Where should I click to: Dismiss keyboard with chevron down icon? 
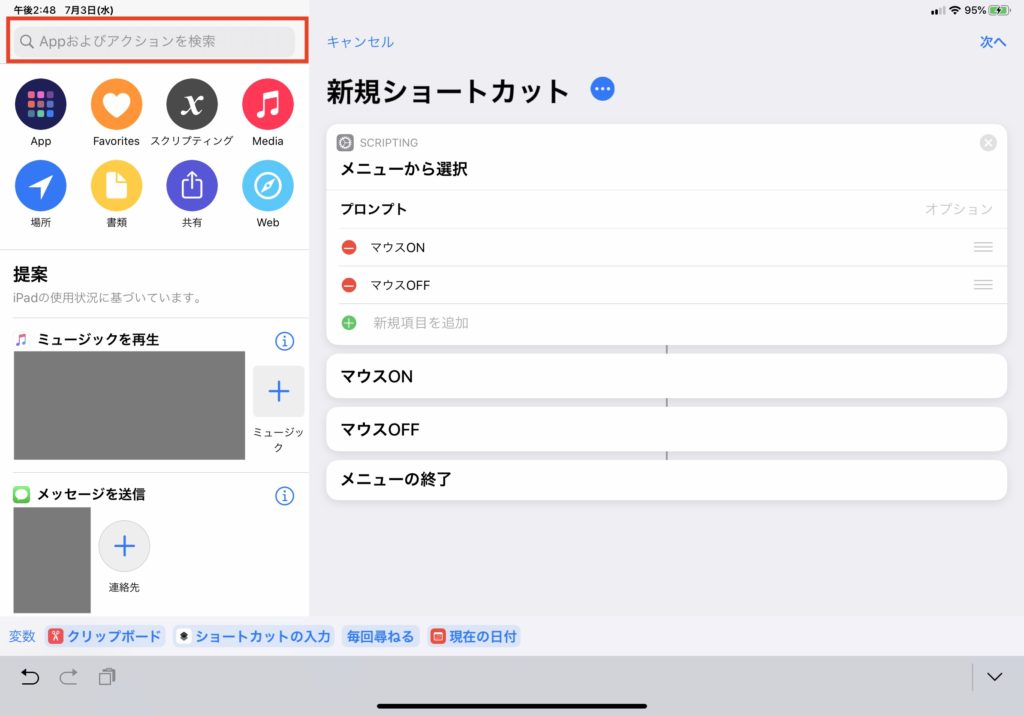994,677
